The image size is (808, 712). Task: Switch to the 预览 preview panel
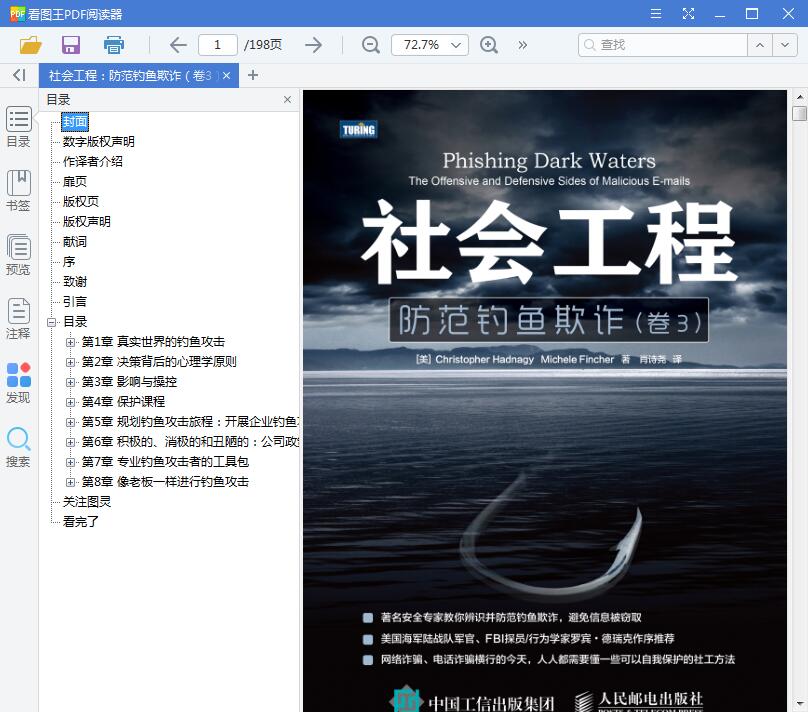point(19,255)
